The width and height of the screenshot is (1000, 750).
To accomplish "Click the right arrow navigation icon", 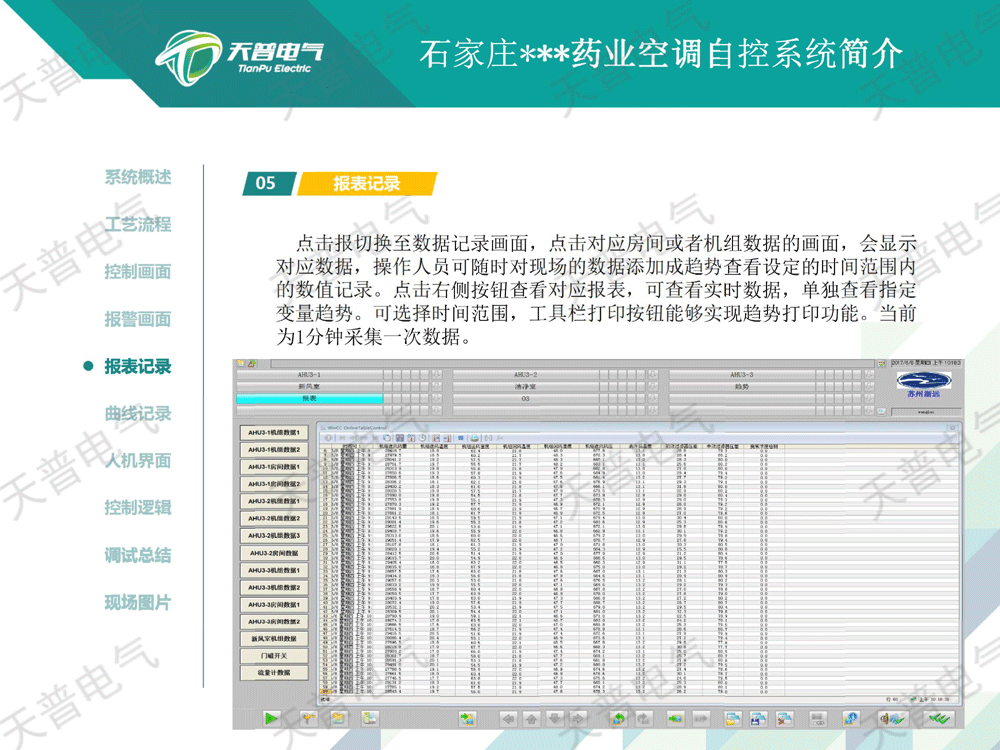I will [578, 719].
